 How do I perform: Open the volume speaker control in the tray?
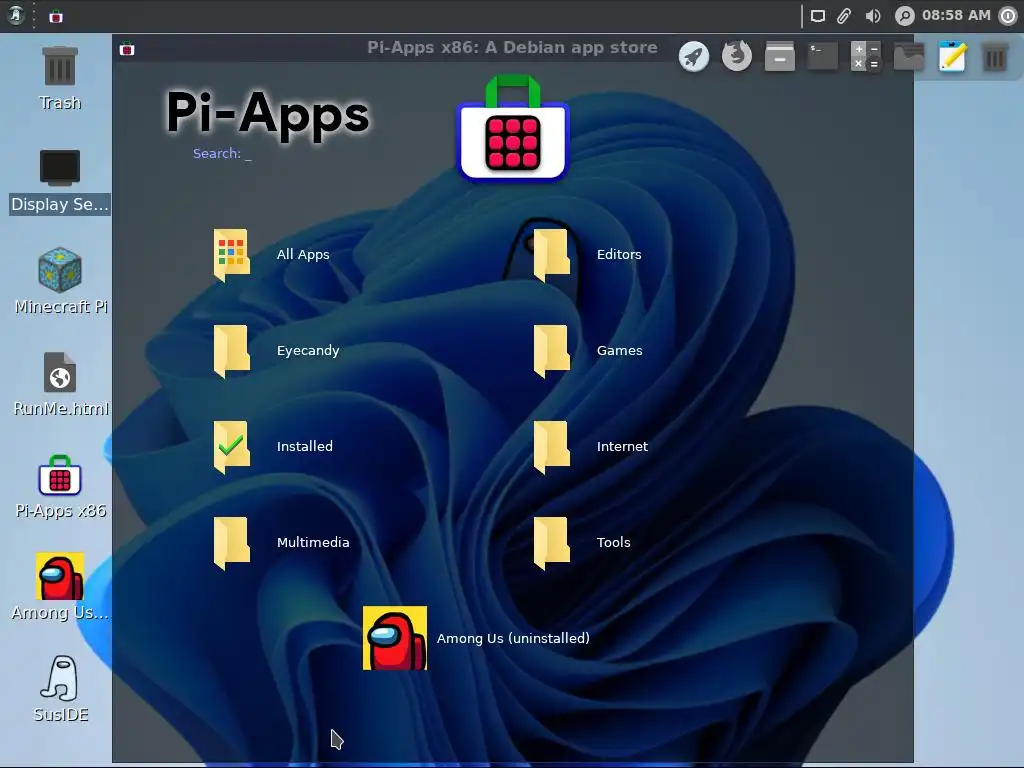873,16
